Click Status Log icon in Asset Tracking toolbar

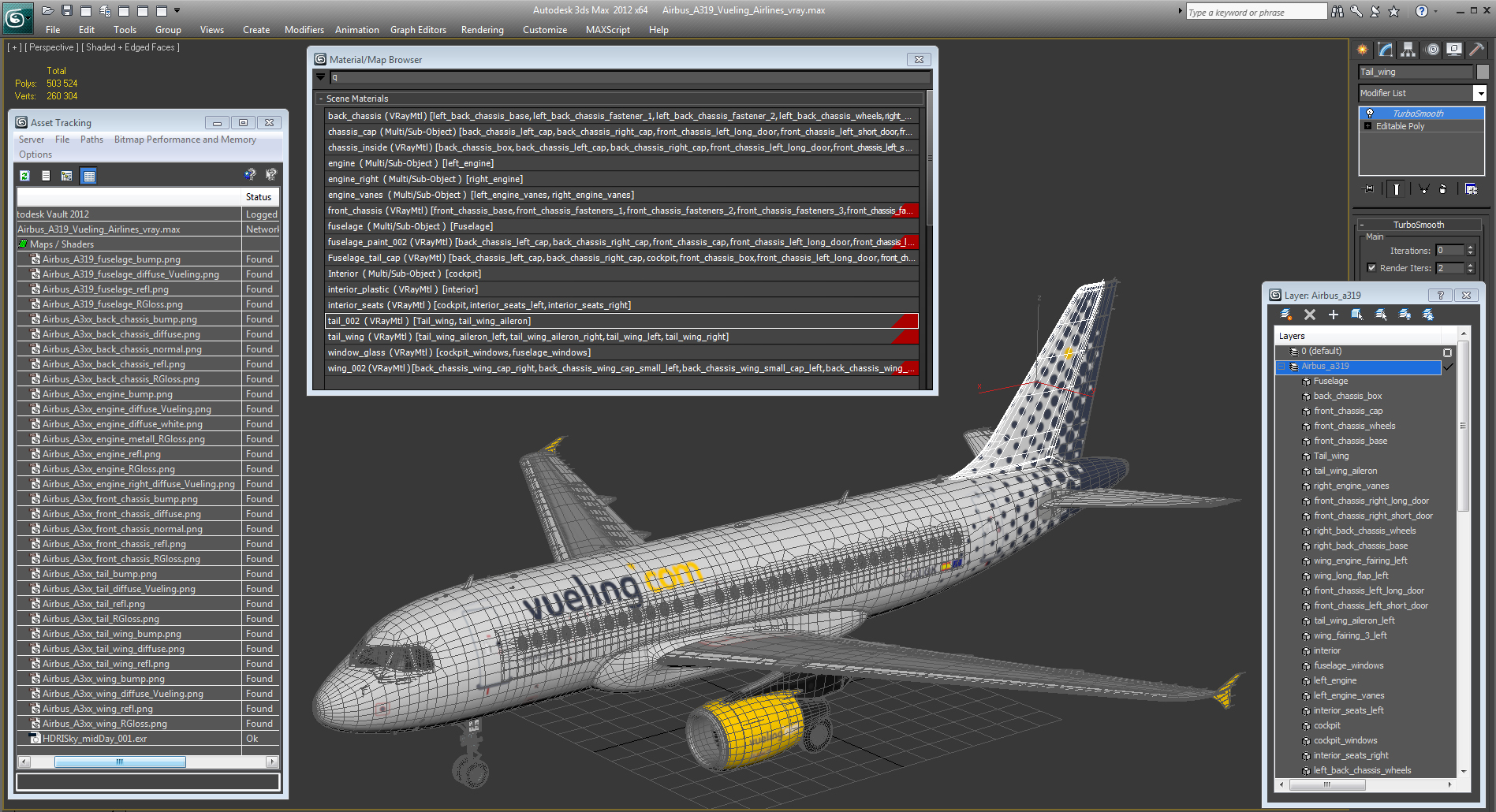tap(46, 176)
